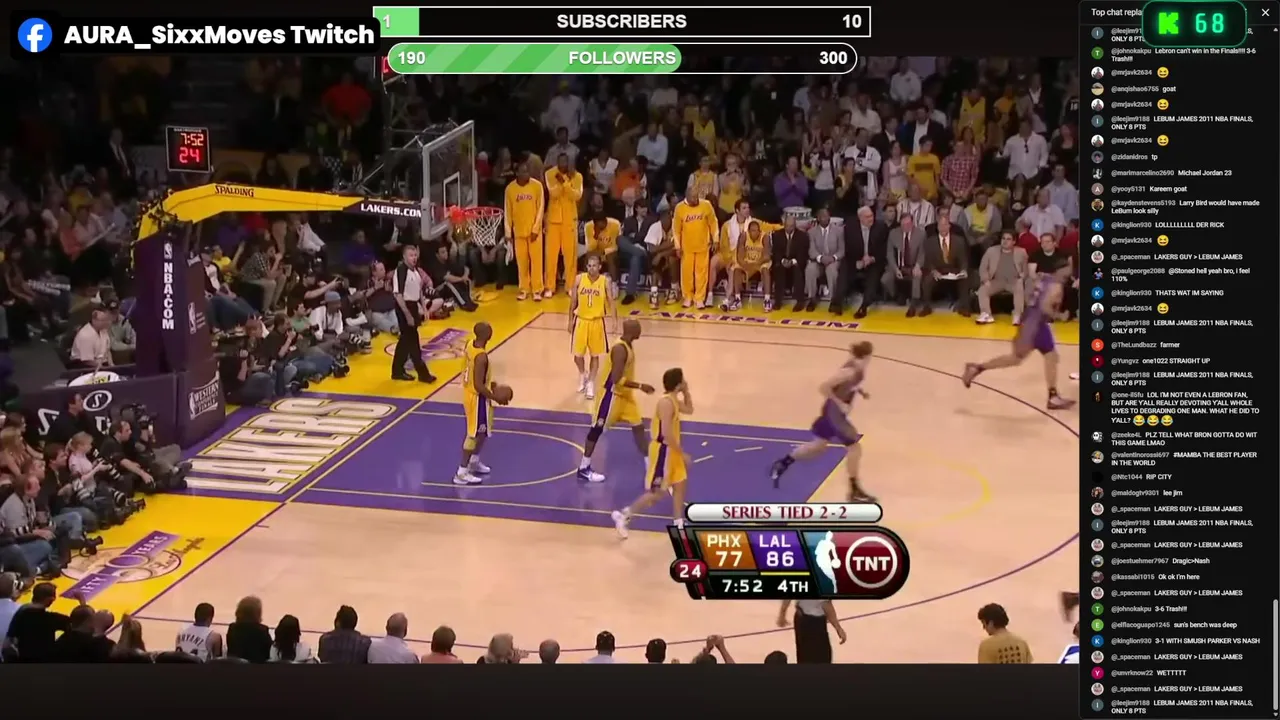Click @valentinorossi697 avatar beside #MAMBA message
Screen dimensions: 1280x720
(1097, 457)
